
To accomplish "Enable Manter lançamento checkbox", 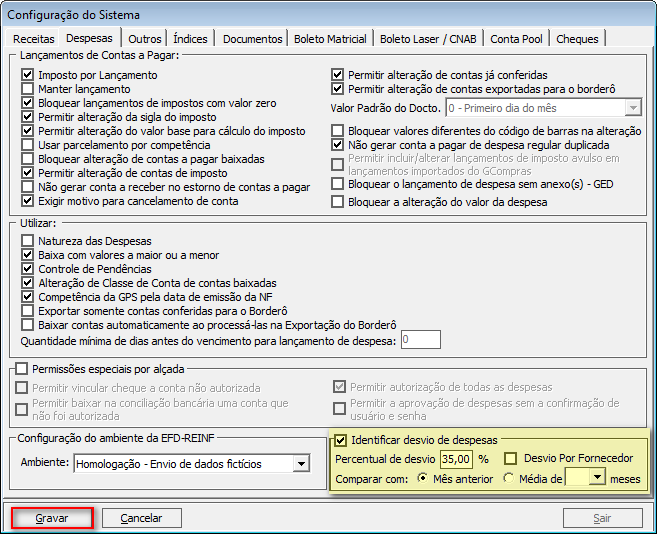I will pos(28,89).
